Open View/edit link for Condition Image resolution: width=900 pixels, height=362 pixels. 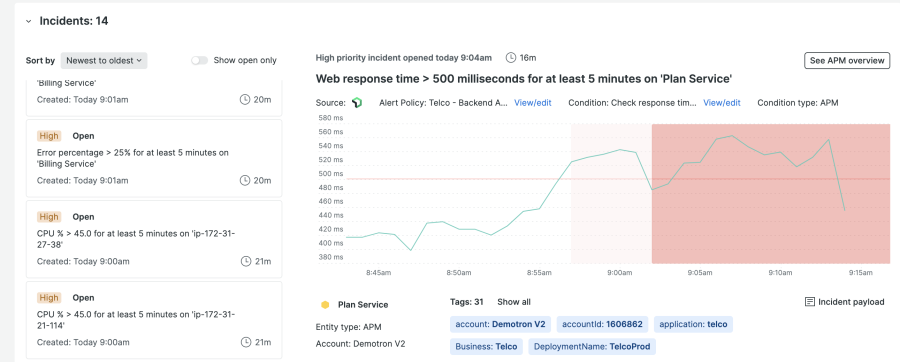[x=722, y=103]
